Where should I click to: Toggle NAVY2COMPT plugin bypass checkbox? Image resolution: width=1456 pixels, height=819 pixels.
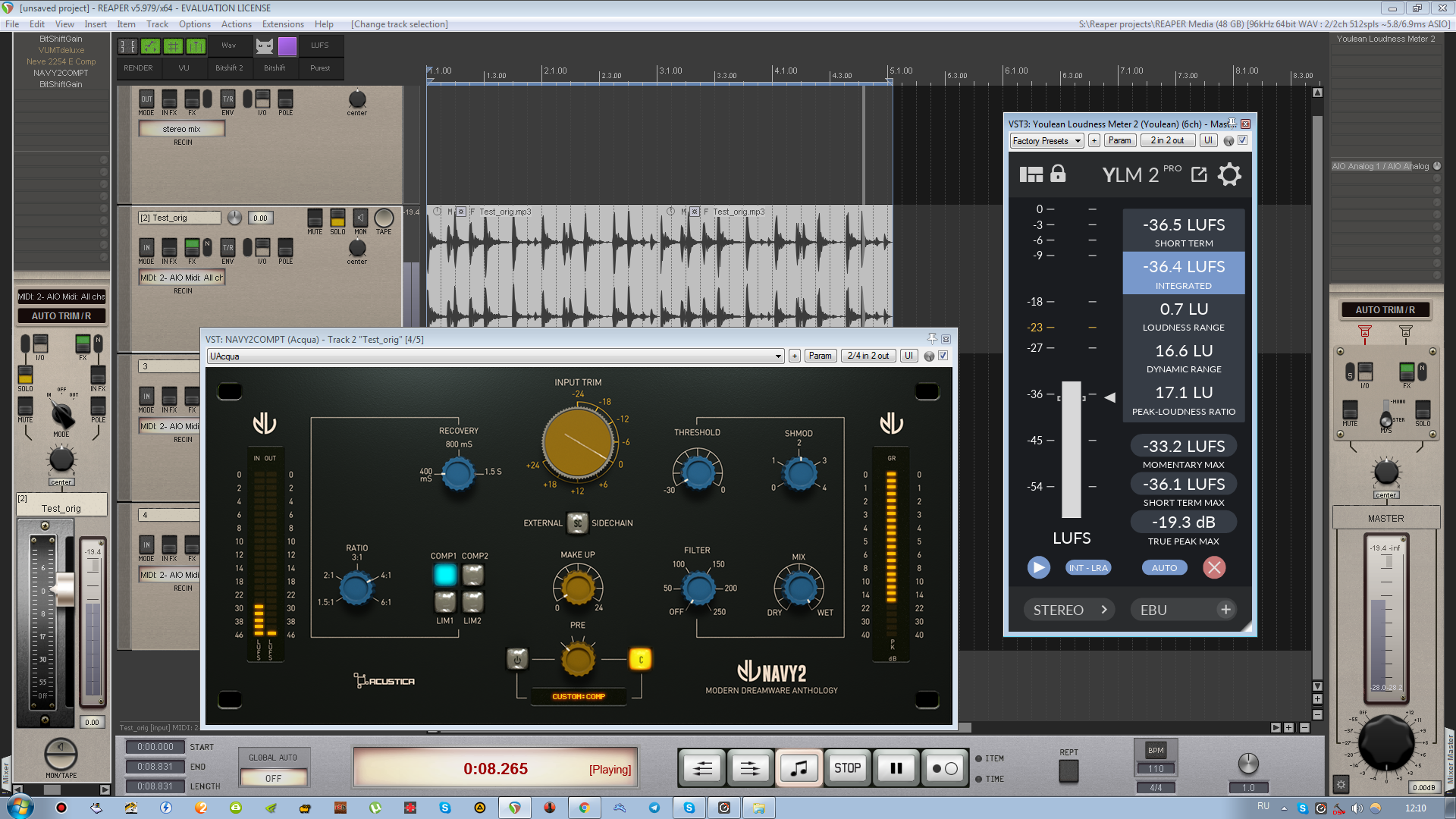tap(943, 355)
